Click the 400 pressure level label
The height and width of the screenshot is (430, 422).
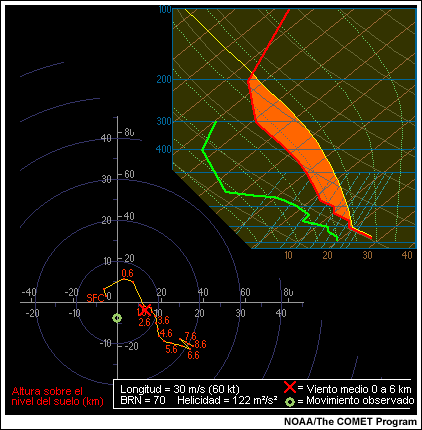tap(164, 149)
